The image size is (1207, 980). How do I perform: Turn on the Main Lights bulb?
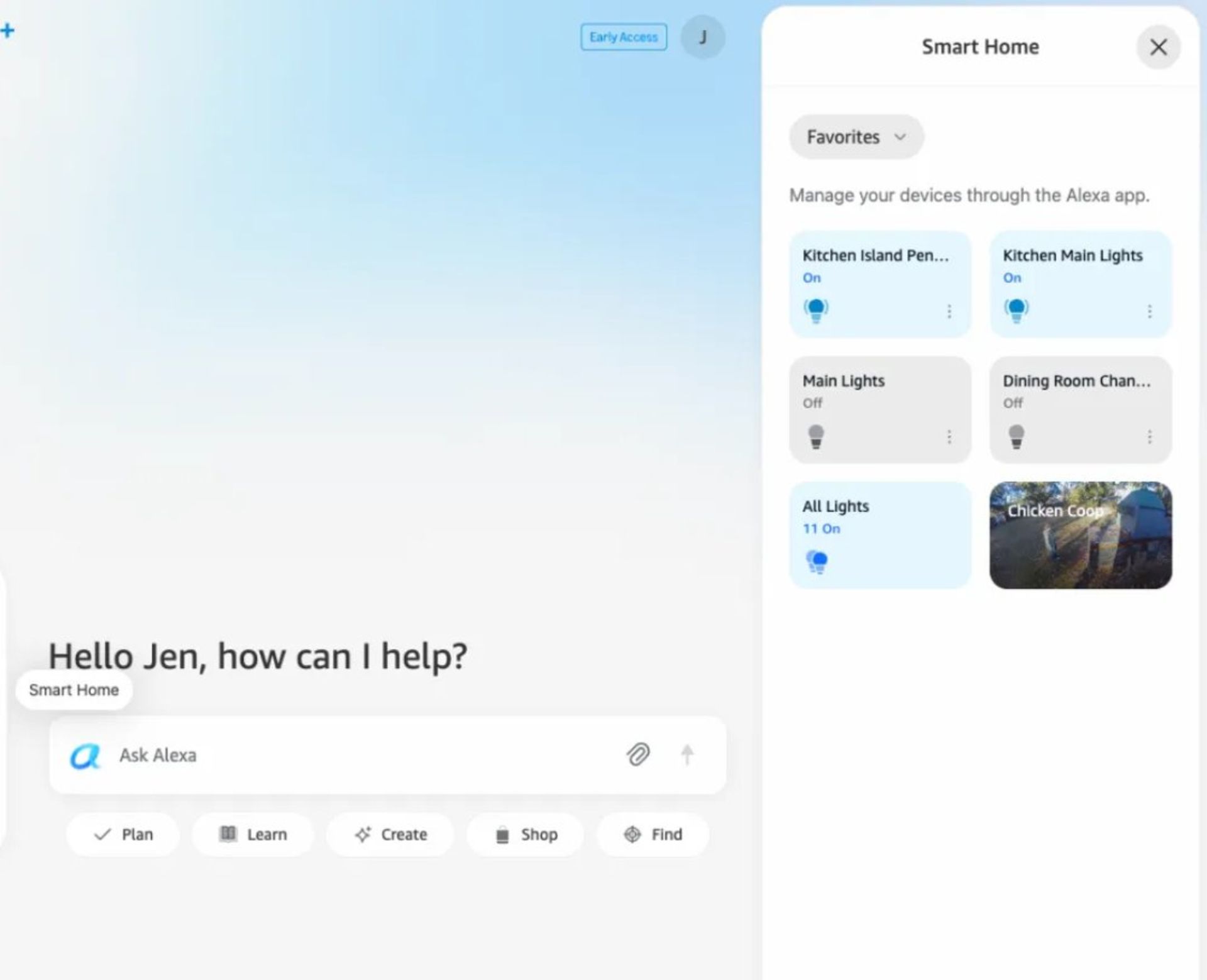point(816,436)
